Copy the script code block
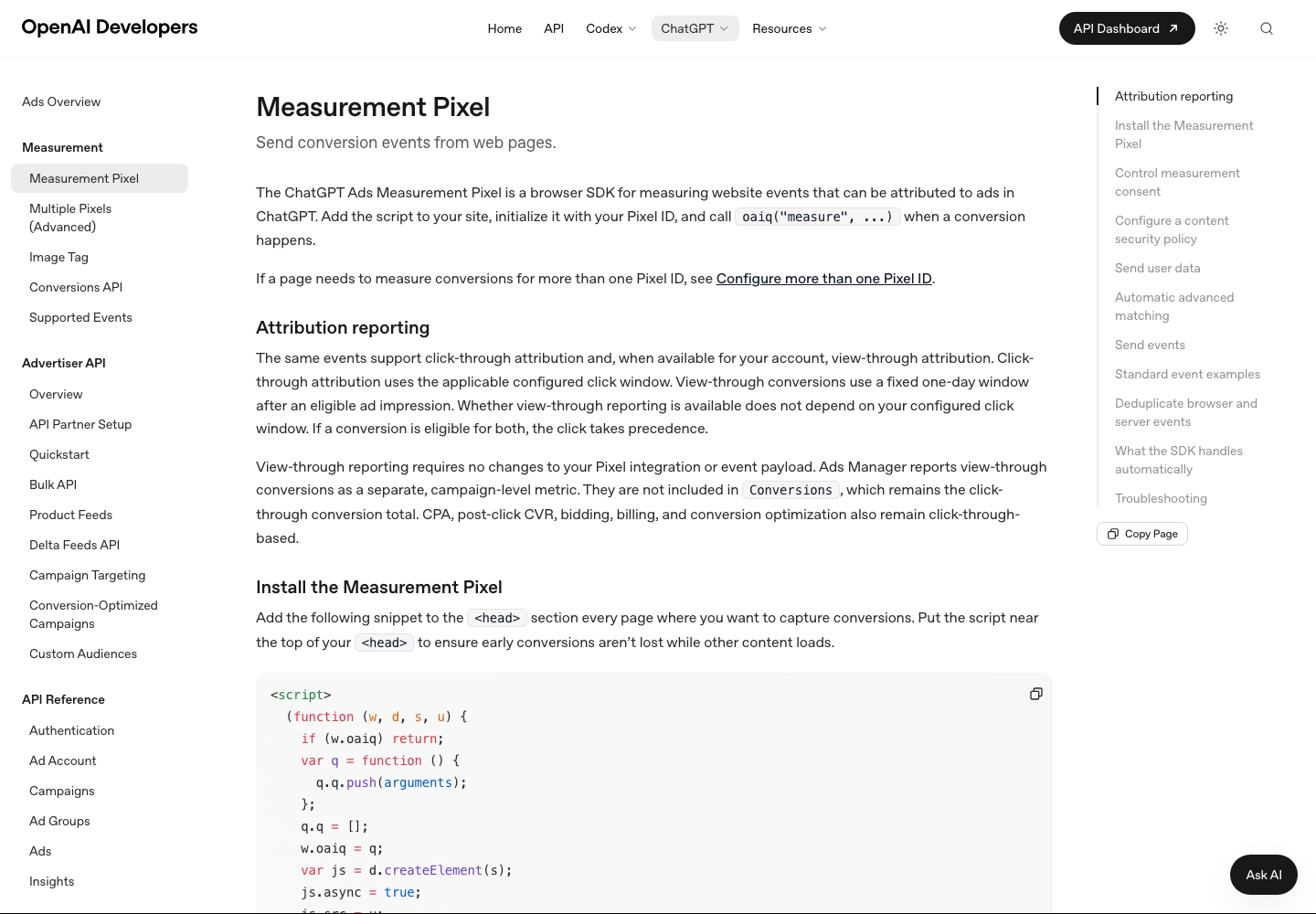Image resolution: width=1316 pixels, height=914 pixels. (1036, 694)
